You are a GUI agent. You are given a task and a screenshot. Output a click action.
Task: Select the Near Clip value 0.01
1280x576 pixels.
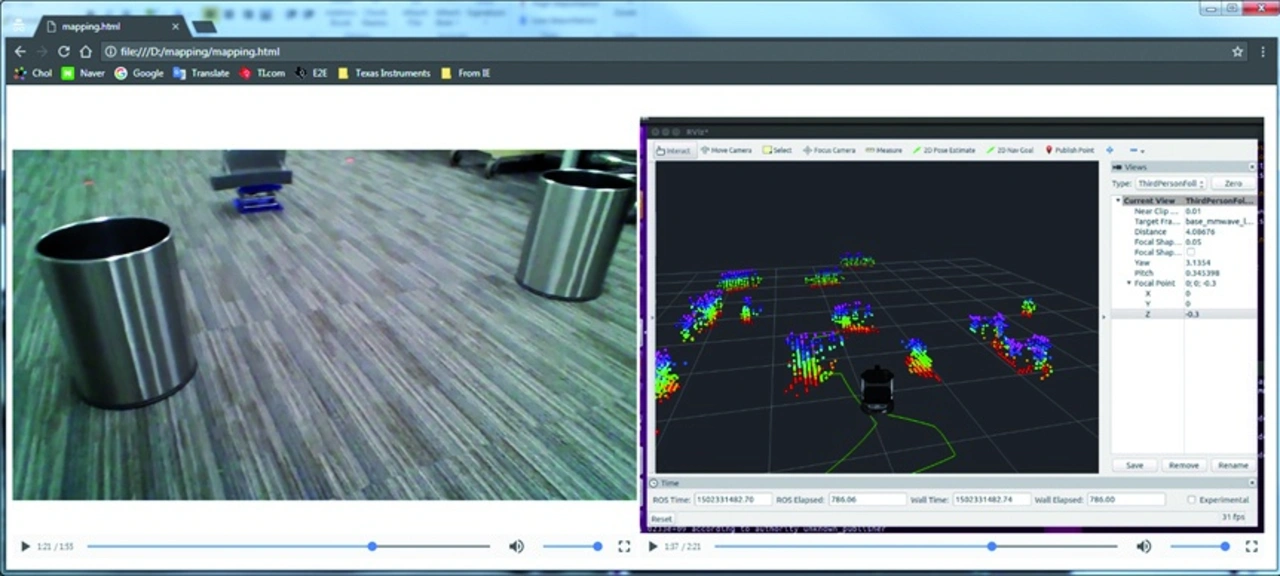(x=1194, y=211)
